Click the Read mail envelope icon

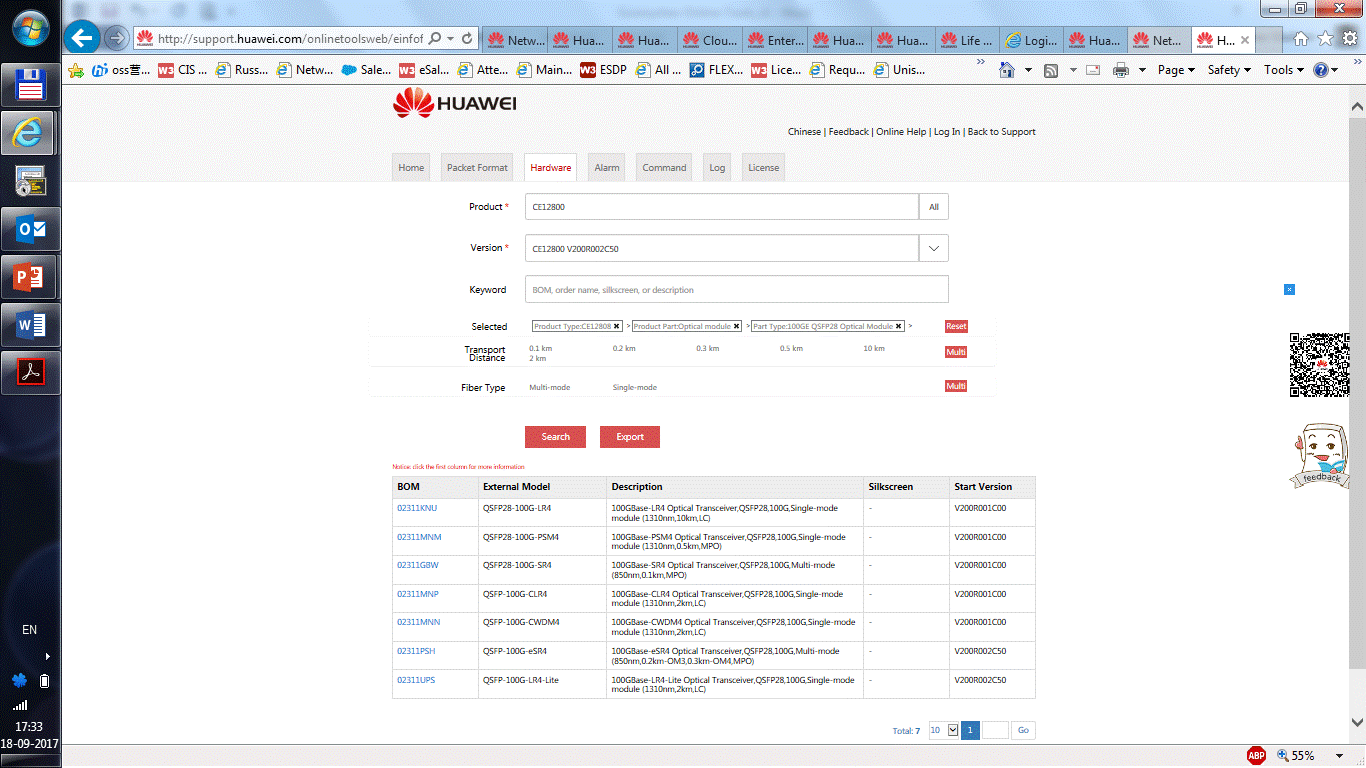pos(1093,70)
